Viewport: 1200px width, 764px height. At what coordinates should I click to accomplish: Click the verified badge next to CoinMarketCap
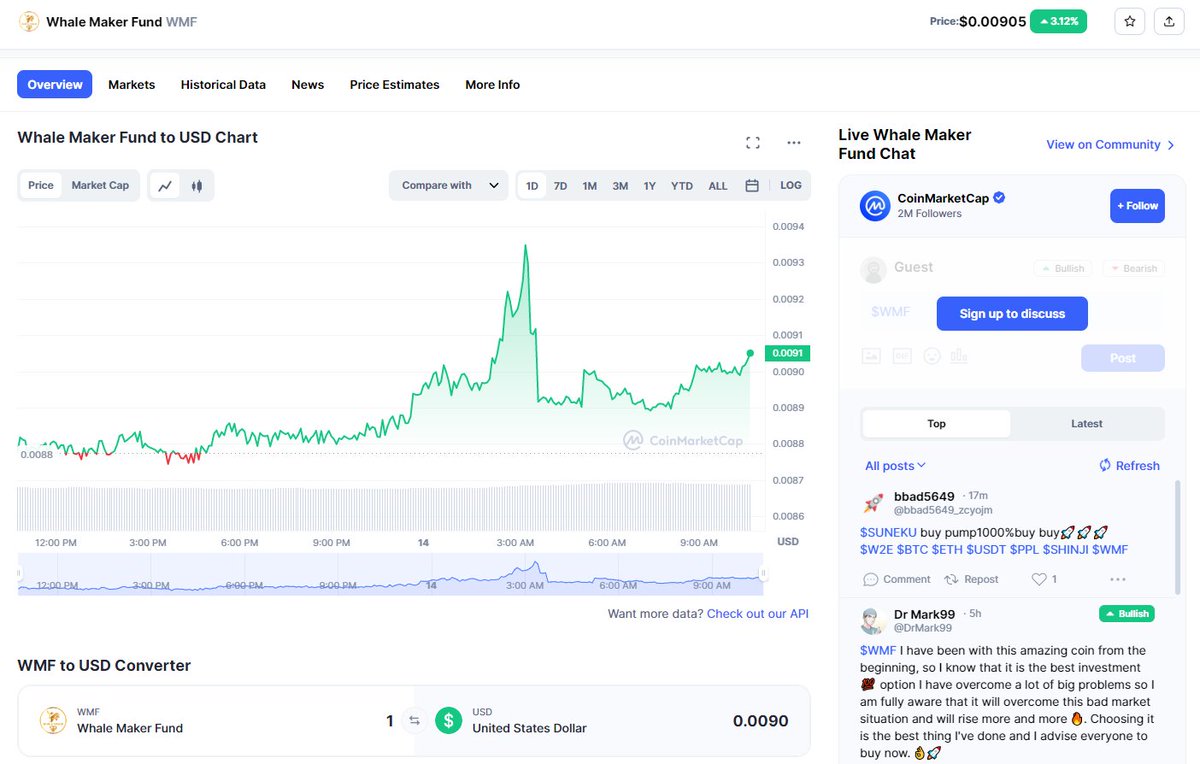(999, 198)
